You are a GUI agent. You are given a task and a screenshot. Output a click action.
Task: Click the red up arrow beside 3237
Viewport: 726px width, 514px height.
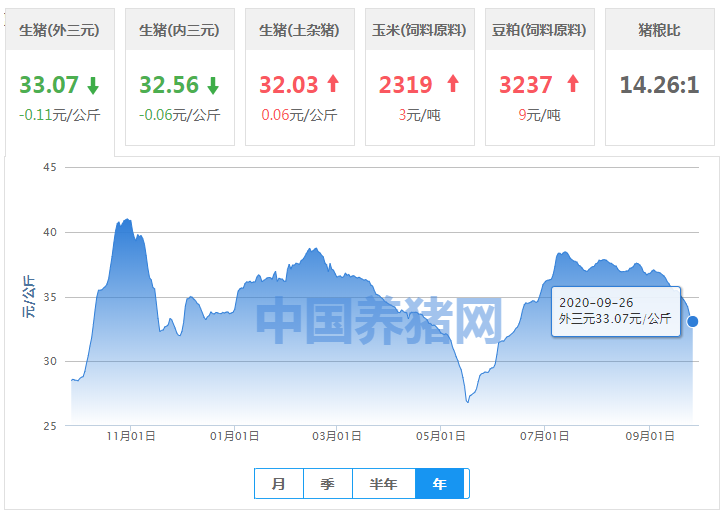click(573, 84)
